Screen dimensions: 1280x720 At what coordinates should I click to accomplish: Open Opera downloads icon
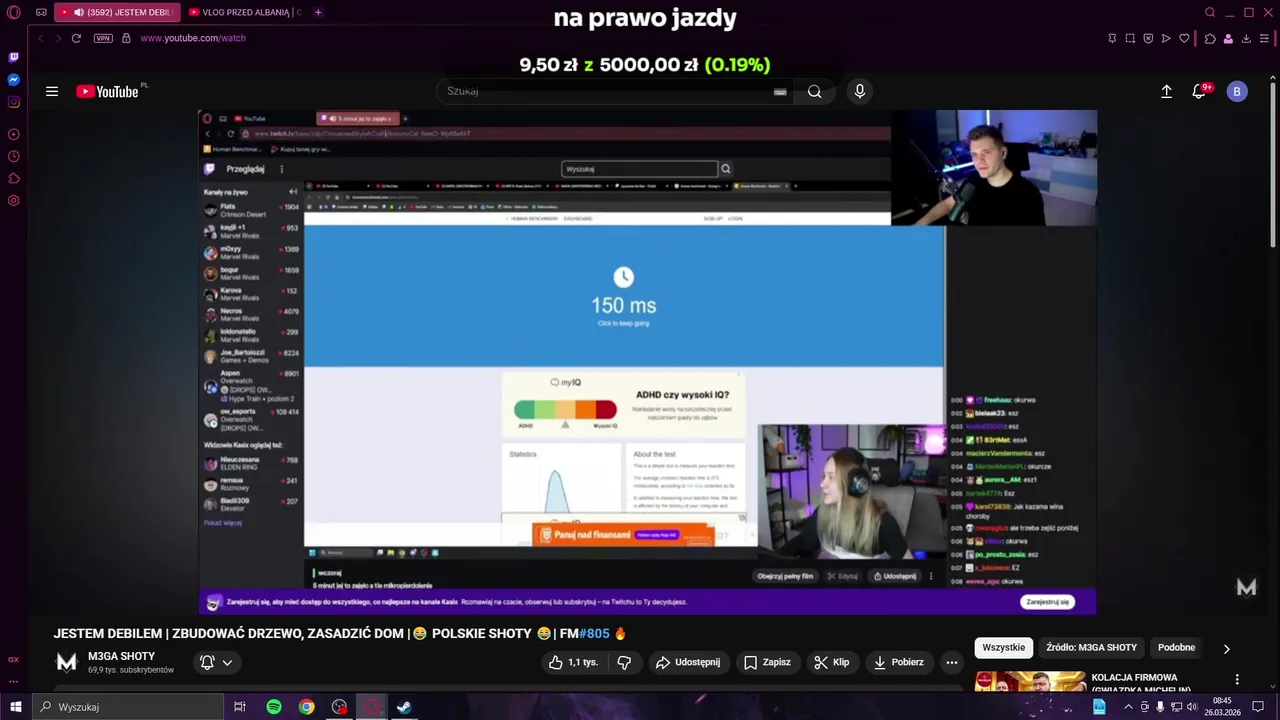click(x=1246, y=38)
